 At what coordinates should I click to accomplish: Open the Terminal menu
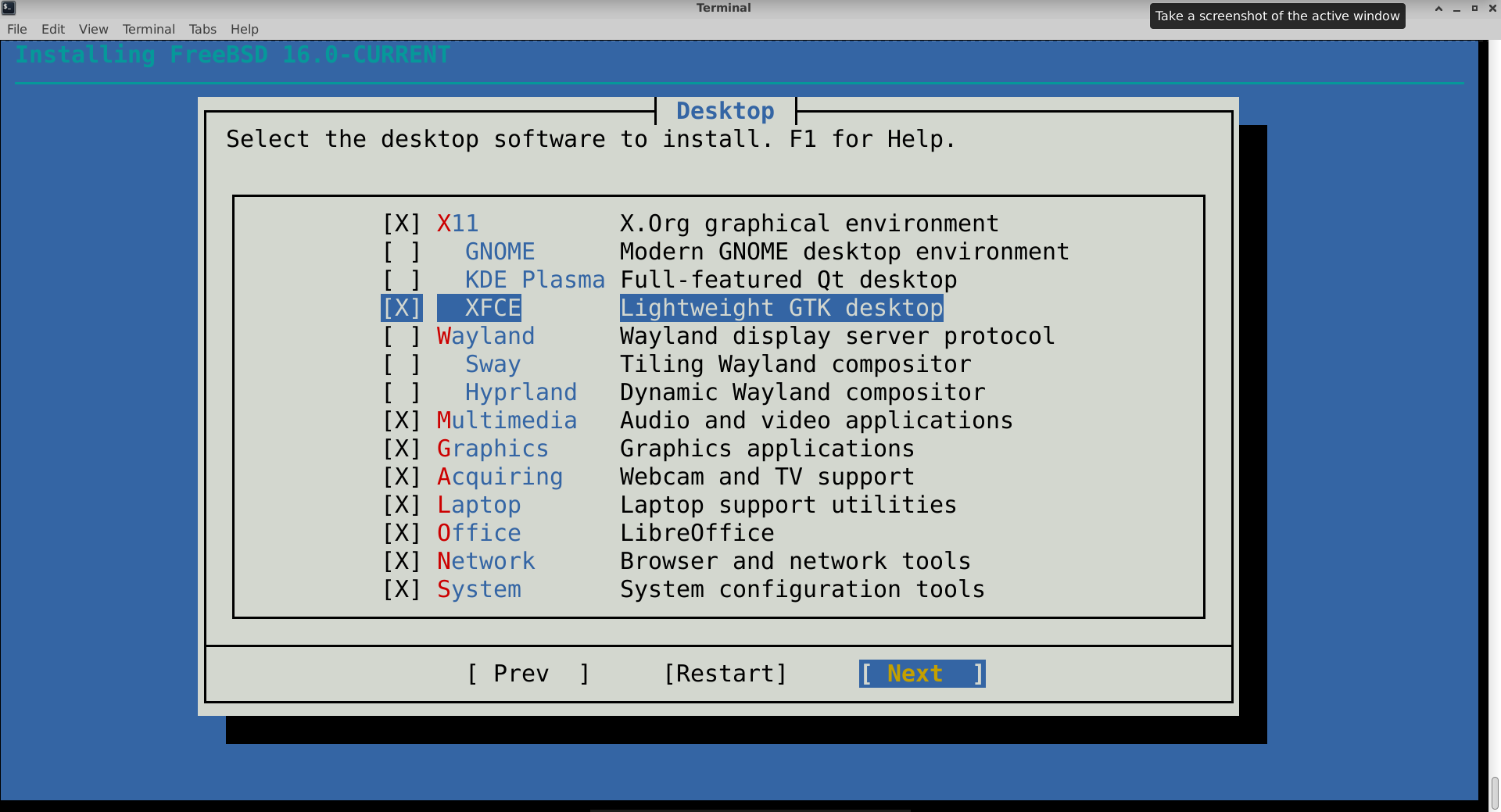149,29
